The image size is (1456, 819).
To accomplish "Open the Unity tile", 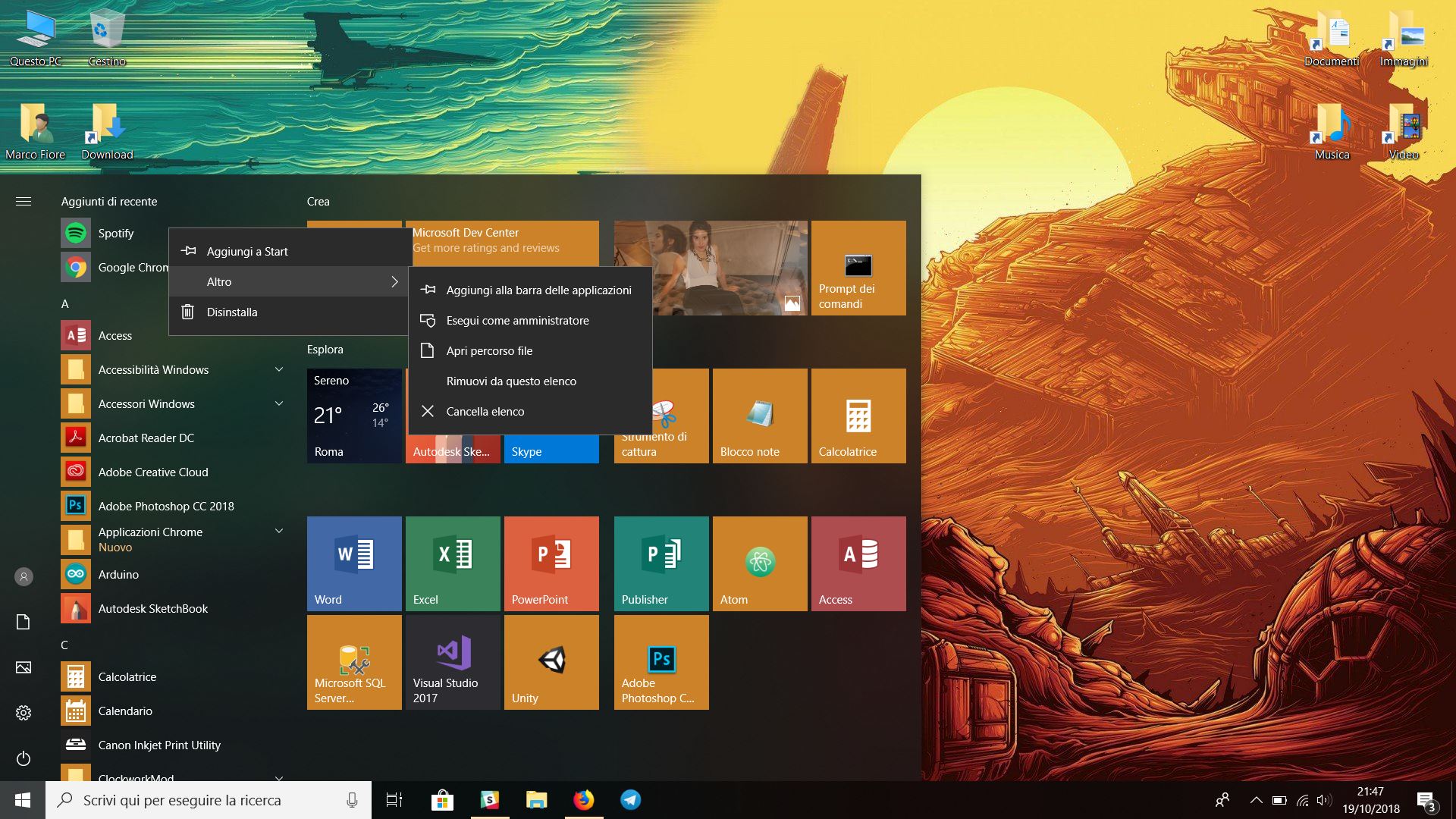I will click(551, 661).
